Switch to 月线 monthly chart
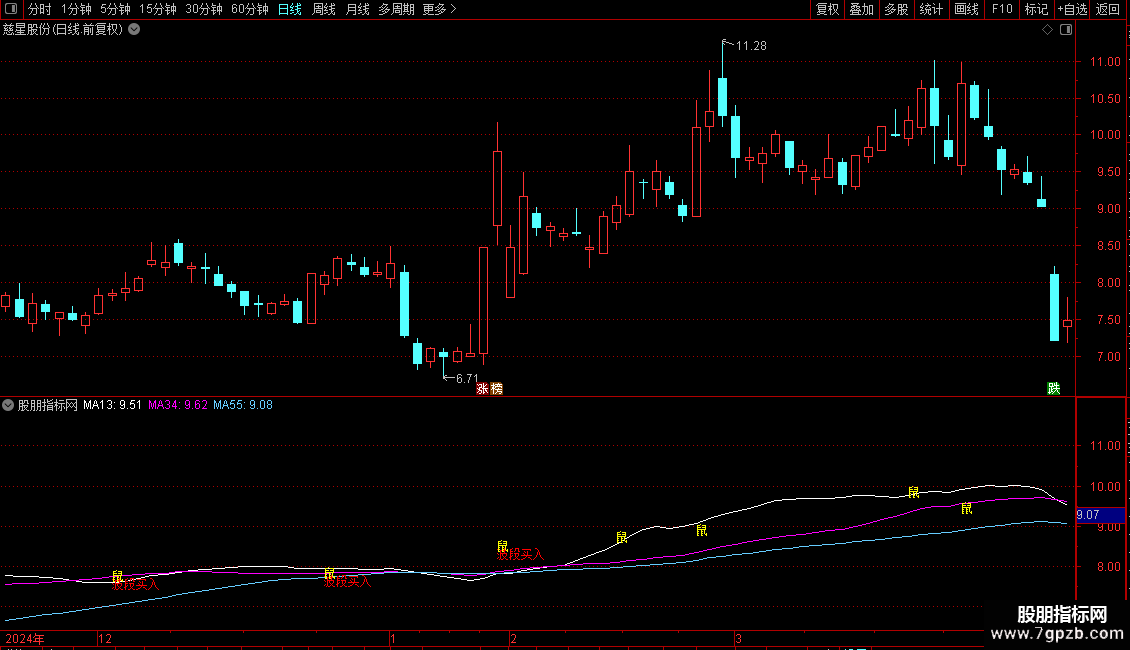Screen dimensions: 1130x650 point(357,9)
